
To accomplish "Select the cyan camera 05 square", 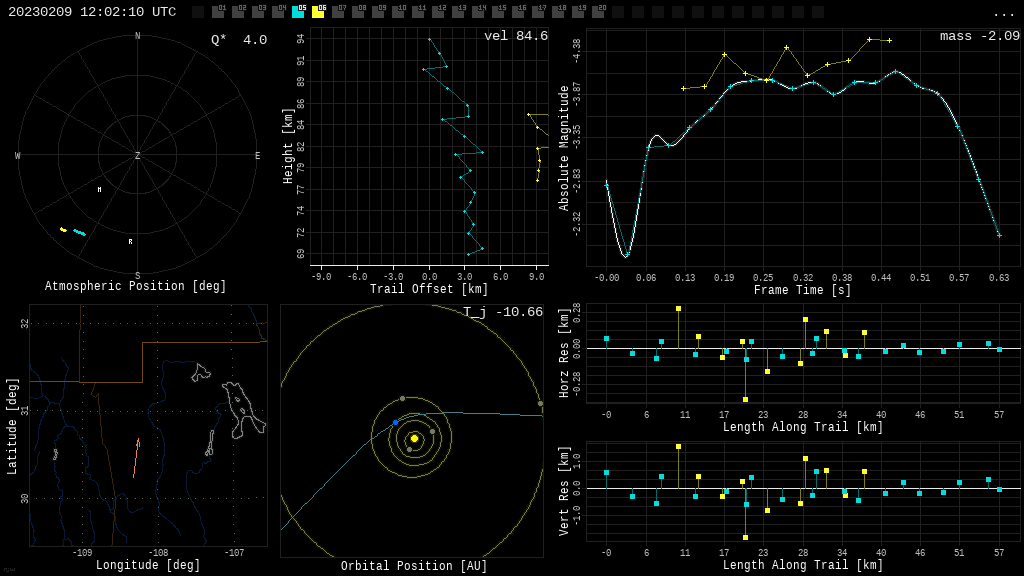I will click(x=298, y=12).
